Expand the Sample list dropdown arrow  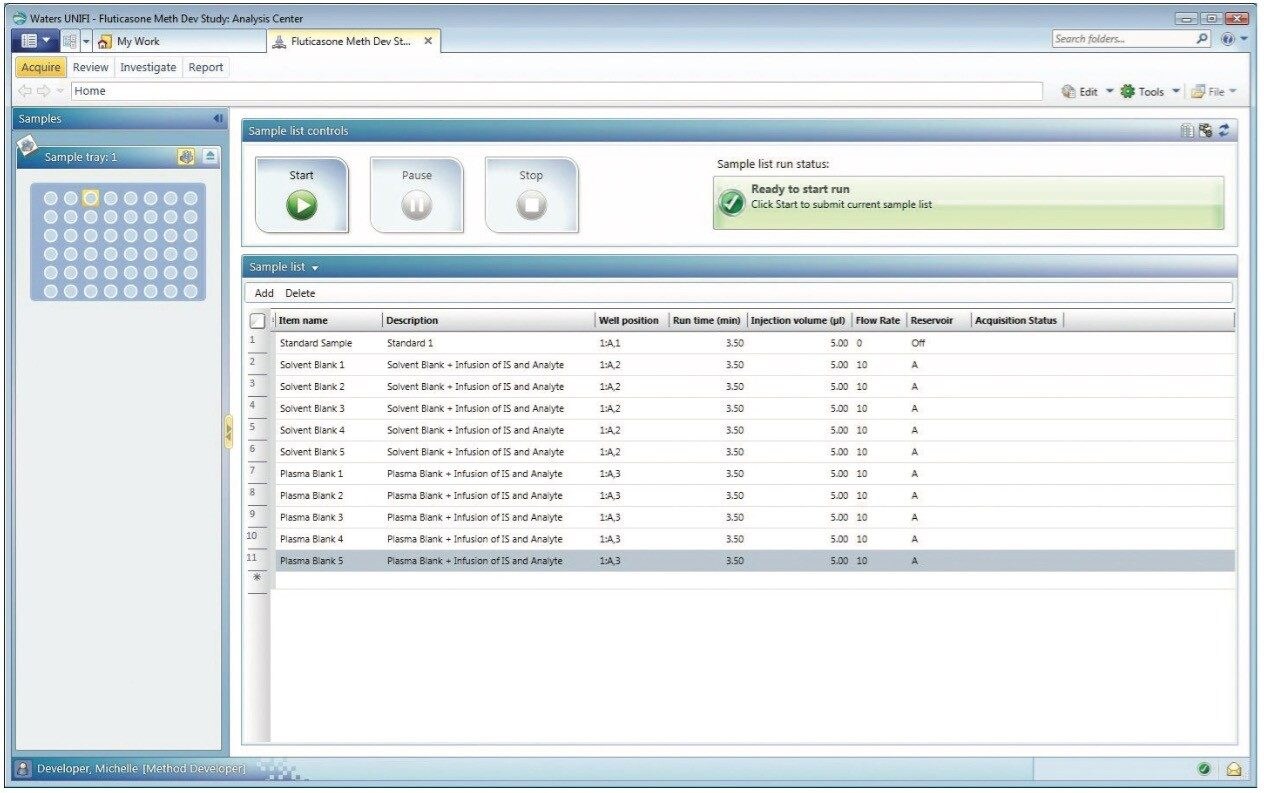tap(315, 268)
